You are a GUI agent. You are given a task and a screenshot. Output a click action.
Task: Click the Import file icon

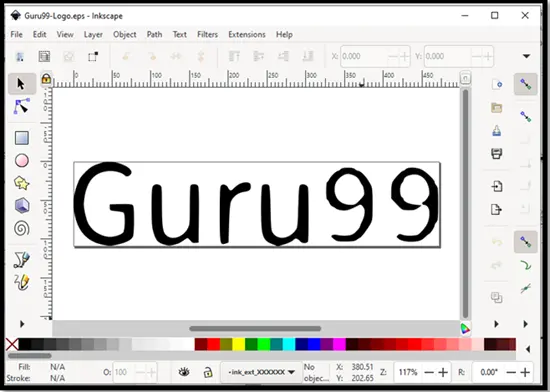pyautogui.click(x=497, y=186)
